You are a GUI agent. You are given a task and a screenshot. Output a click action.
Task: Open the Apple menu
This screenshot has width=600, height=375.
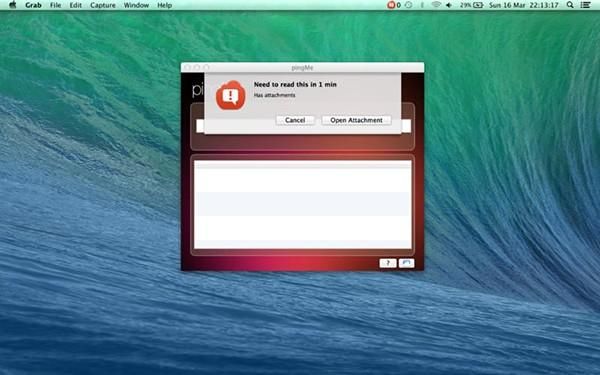click(x=13, y=5)
